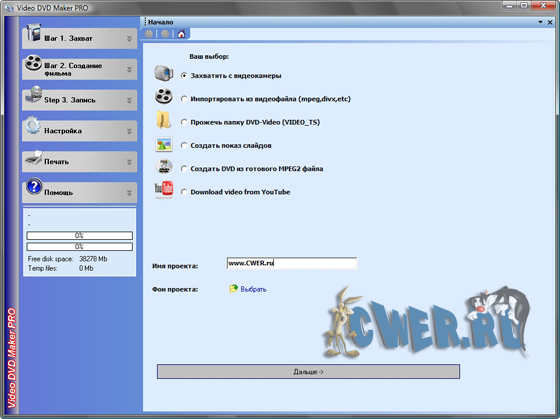Select Download video from YouTube radio button
This screenshot has height=419, width=560.
coord(184,192)
